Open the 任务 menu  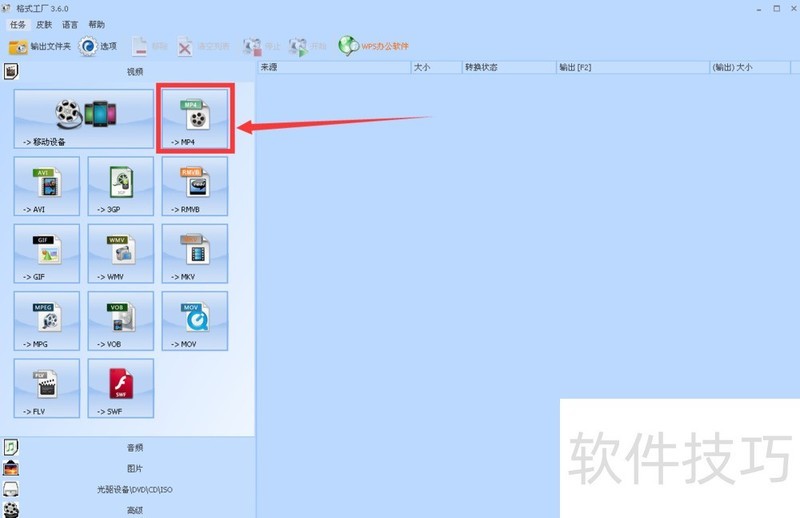coord(18,24)
